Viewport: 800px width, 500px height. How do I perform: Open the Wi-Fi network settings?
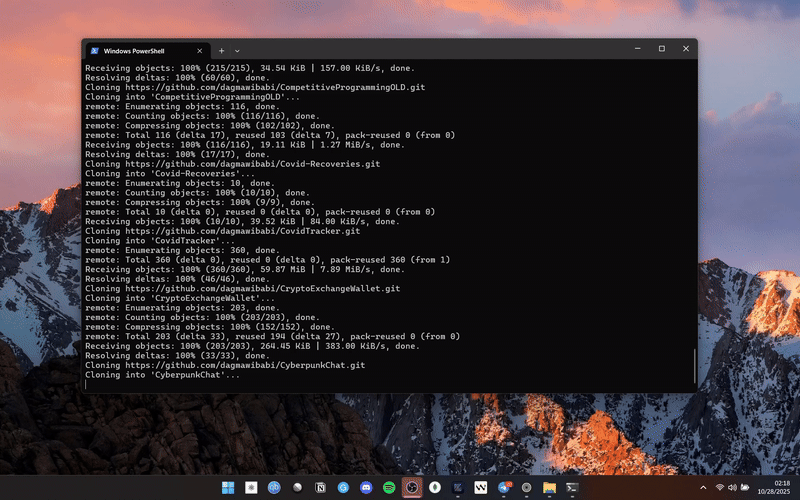tap(719, 487)
